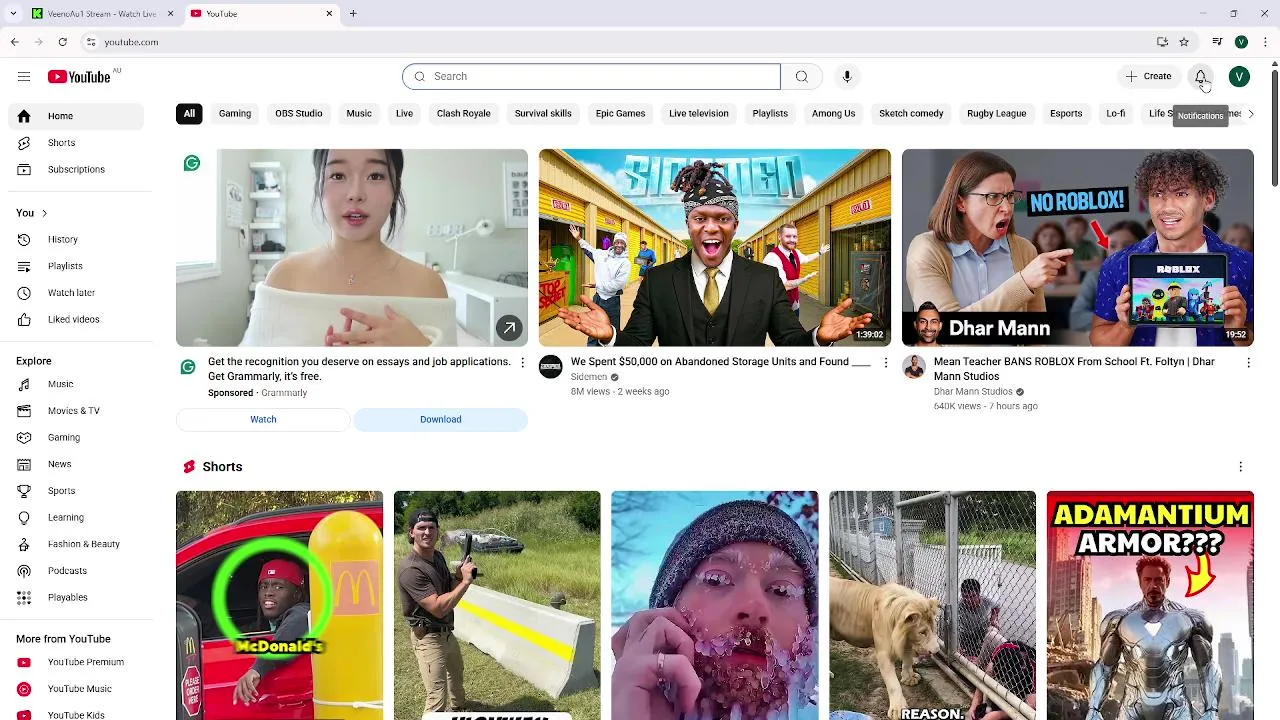Select the Epic Games chip
Image resolution: width=1280 pixels, height=720 pixels.
pos(620,114)
